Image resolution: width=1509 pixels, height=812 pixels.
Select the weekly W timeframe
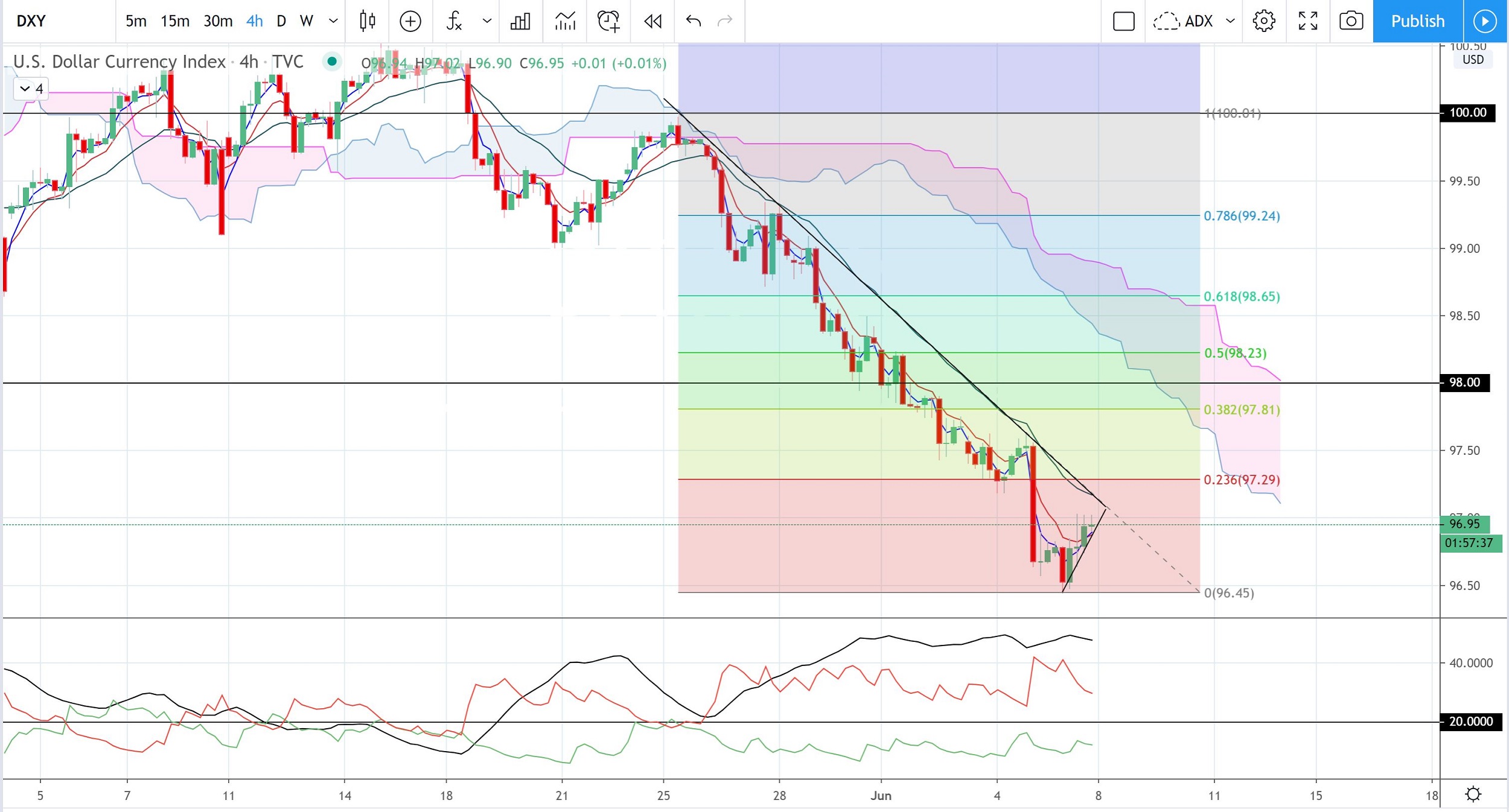point(307,21)
